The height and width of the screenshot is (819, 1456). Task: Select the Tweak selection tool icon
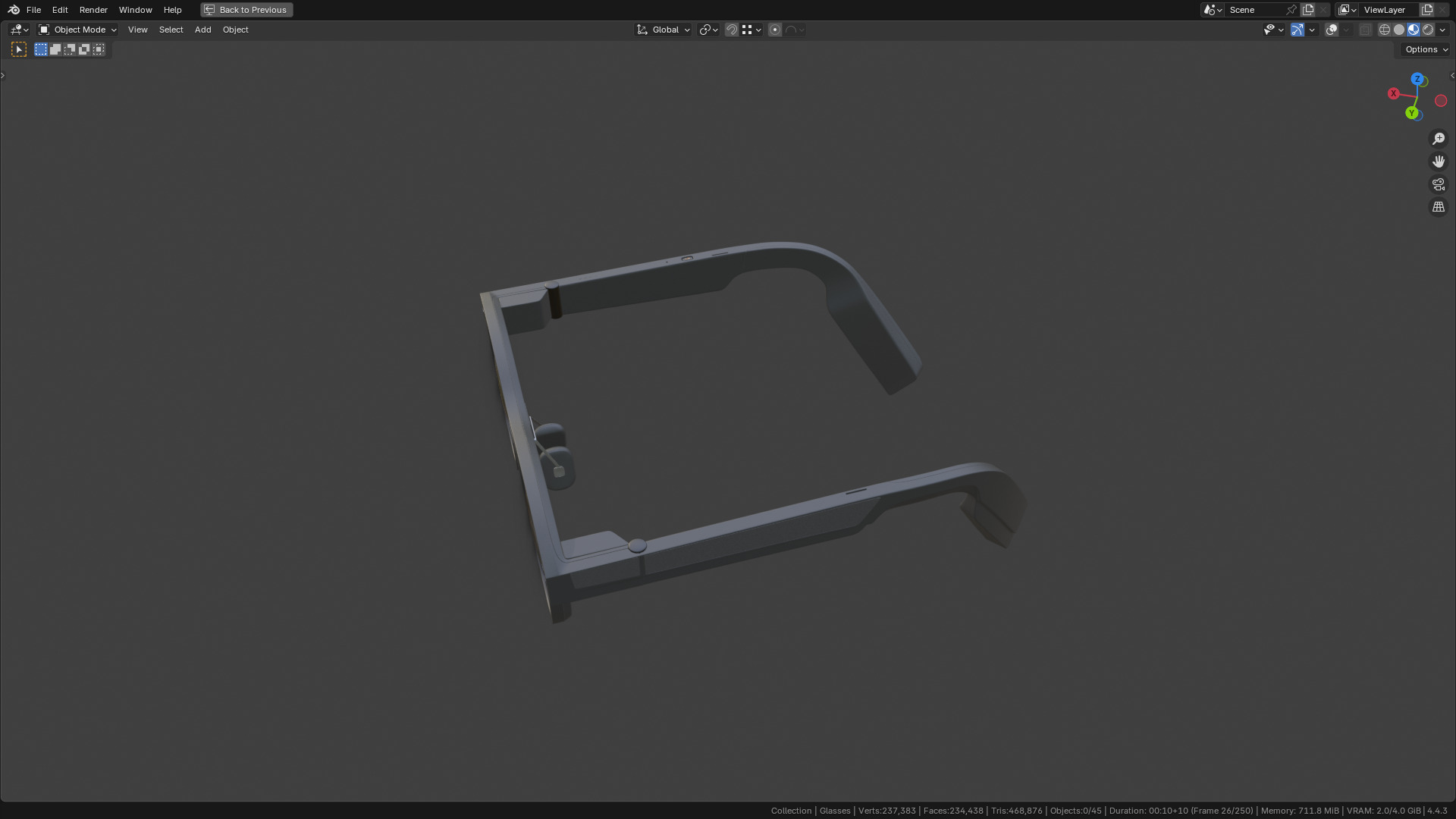coord(19,49)
